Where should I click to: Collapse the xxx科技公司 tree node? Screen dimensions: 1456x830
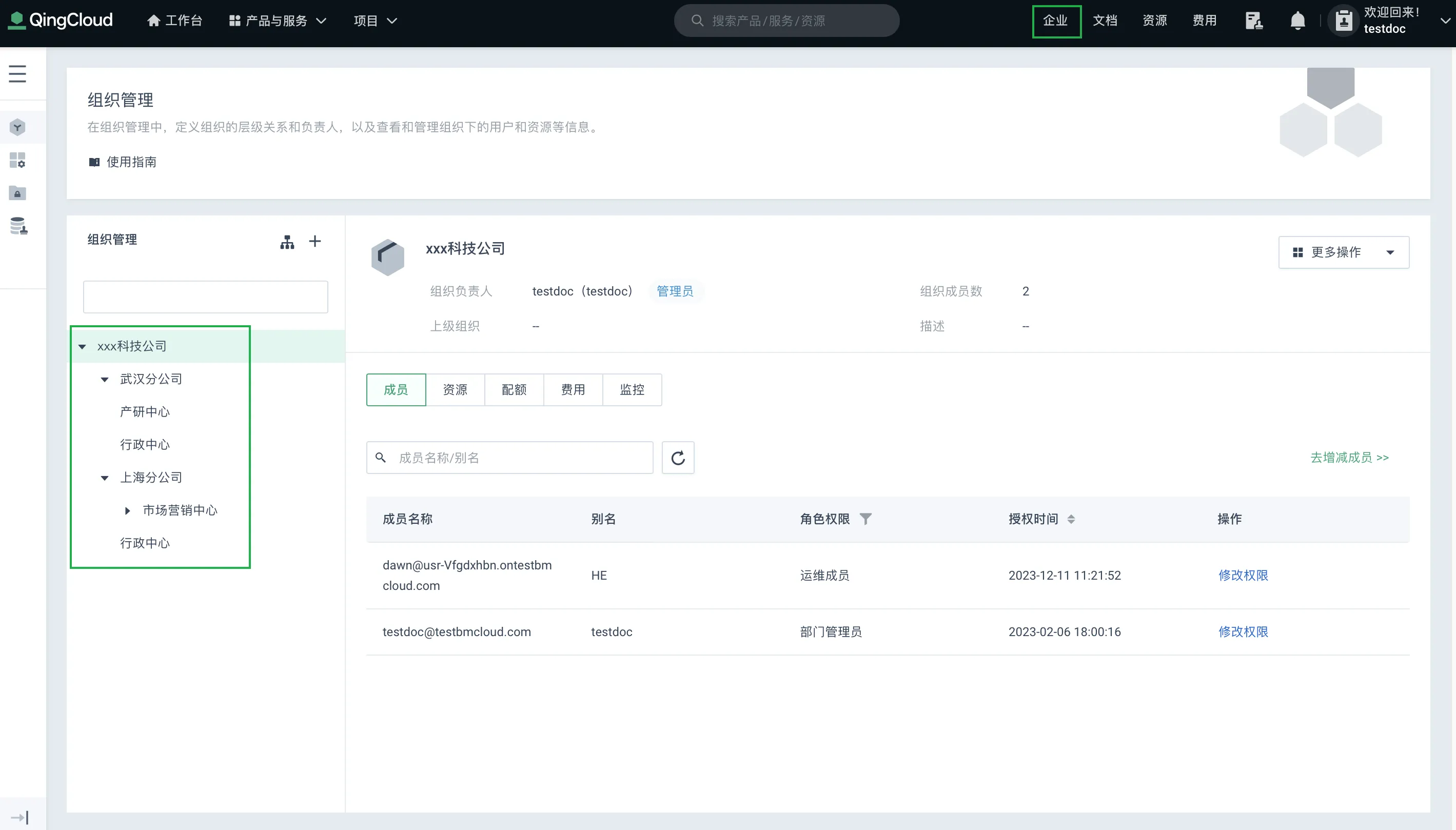(82, 346)
